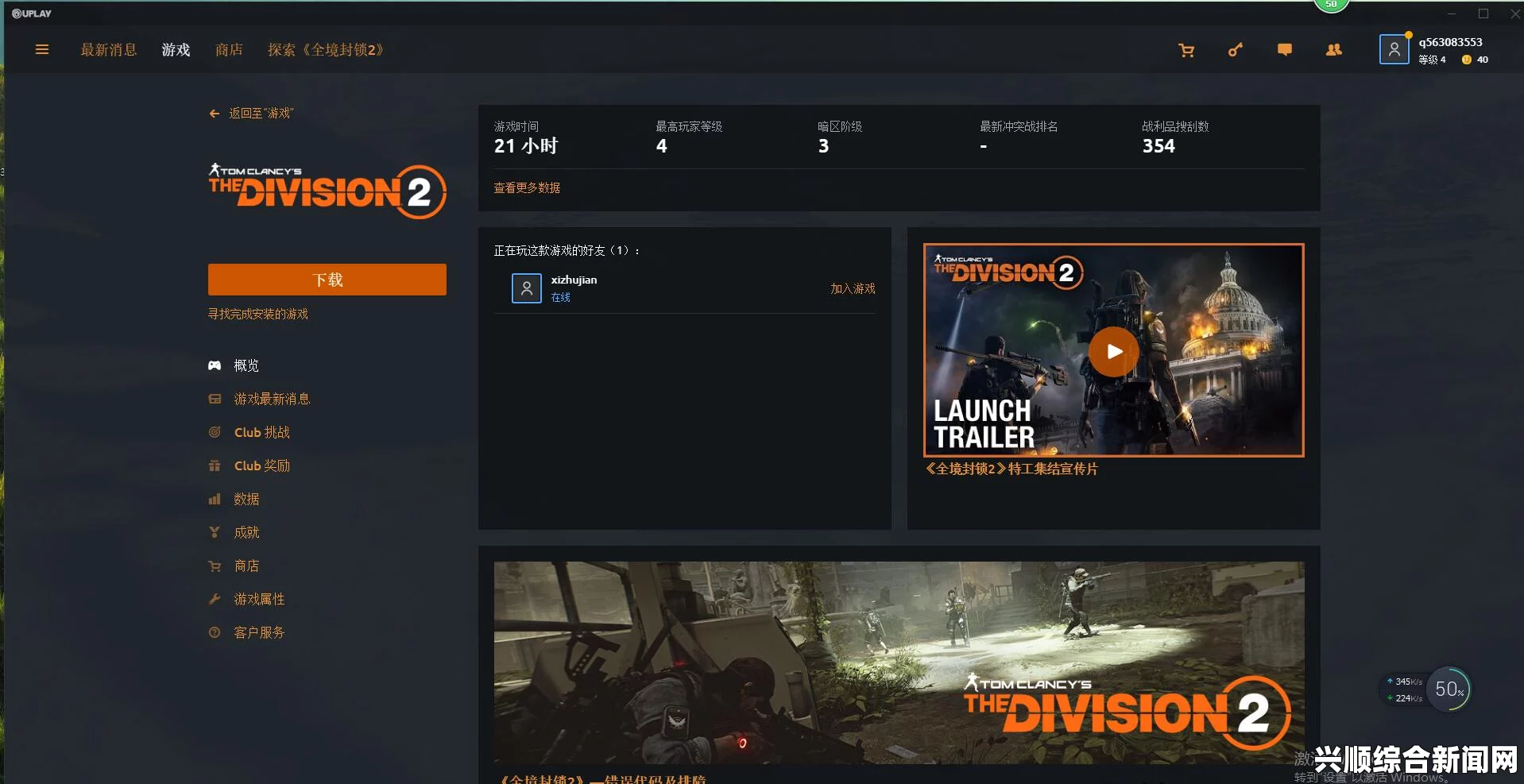The width and height of the screenshot is (1524, 784).
Task: Click the customer support question icon
Action: click(215, 632)
